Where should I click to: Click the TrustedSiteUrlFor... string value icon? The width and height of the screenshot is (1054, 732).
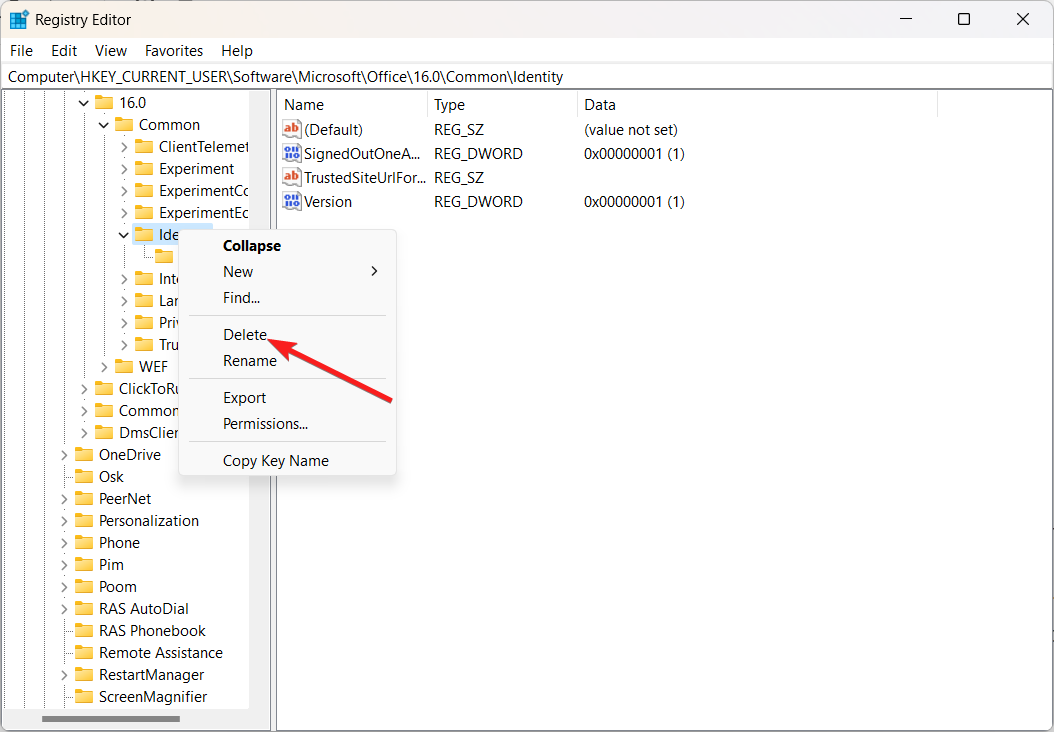pyautogui.click(x=292, y=178)
